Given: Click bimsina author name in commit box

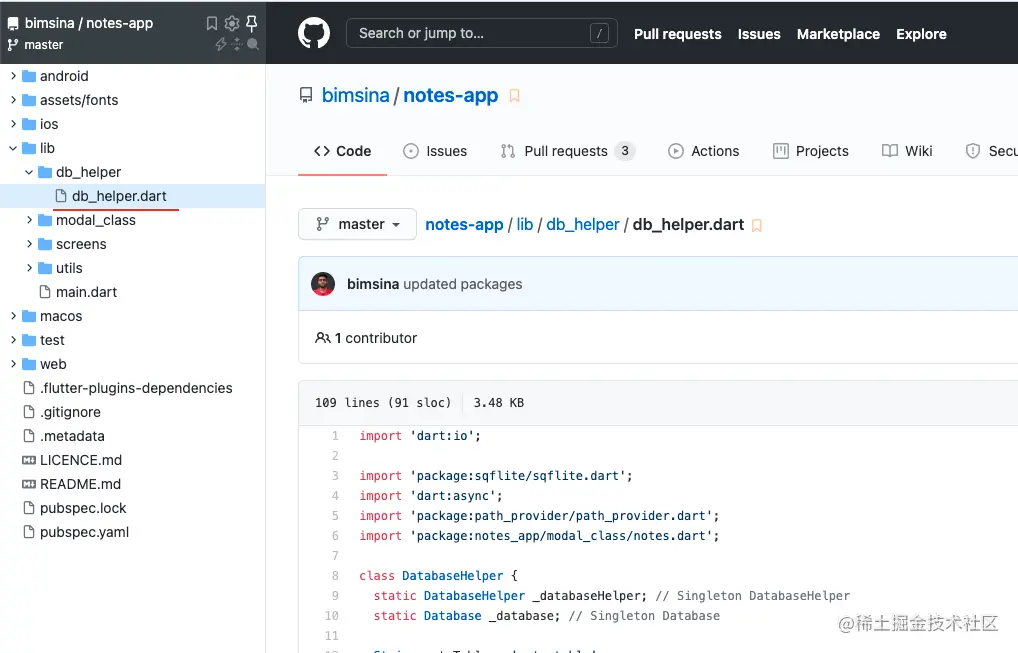Looking at the screenshot, I should pos(373,284).
